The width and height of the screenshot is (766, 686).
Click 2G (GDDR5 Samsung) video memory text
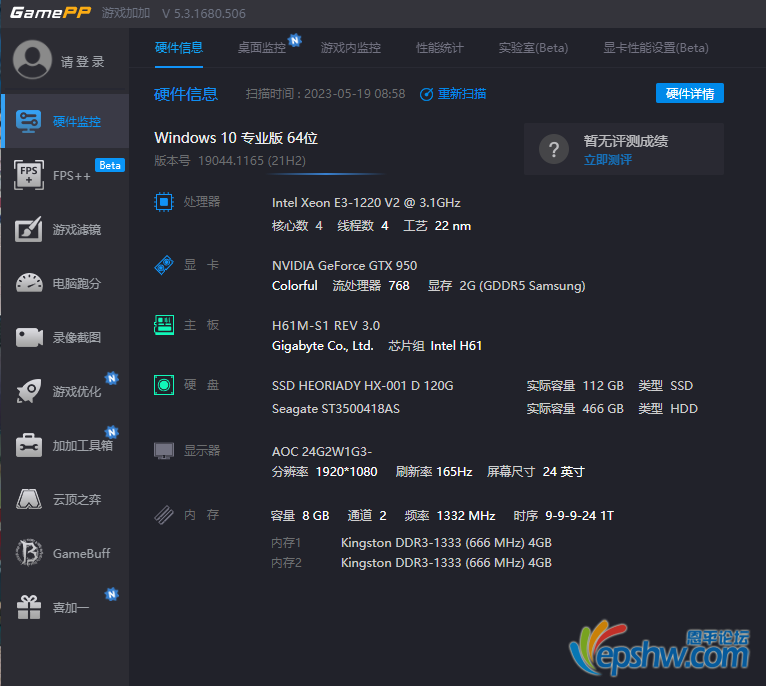tap(522, 286)
